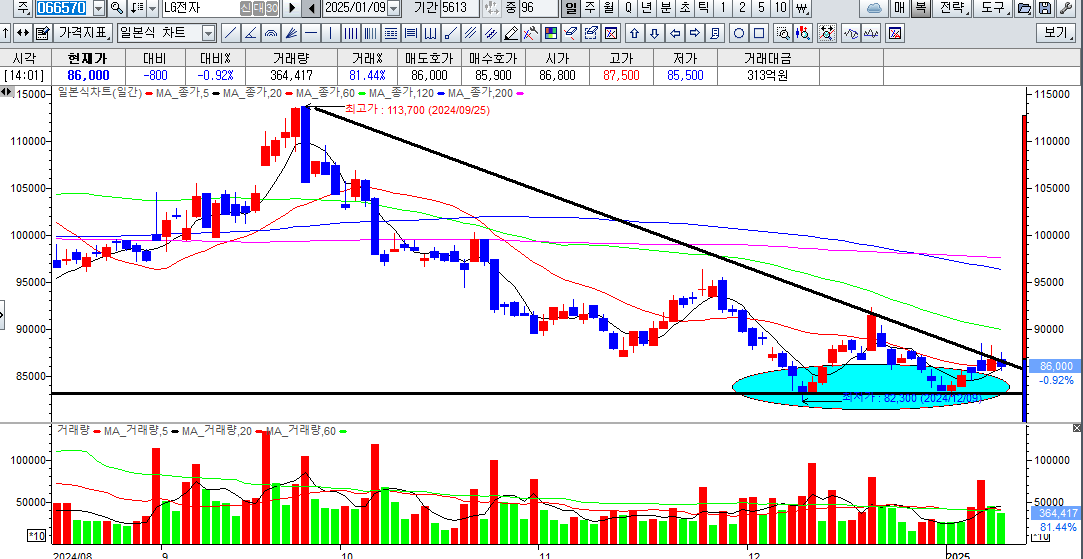Select the trend line drawing tool
Viewport: 1083px width, 559px height.
[x=231, y=33]
